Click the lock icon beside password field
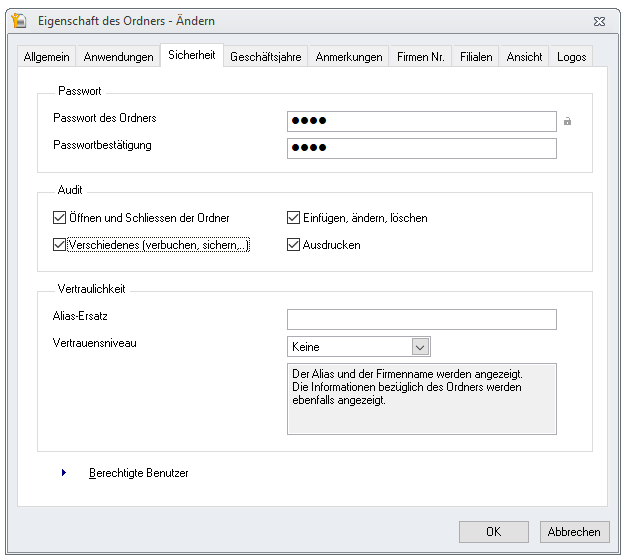The image size is (626, 559). point(568,122)
